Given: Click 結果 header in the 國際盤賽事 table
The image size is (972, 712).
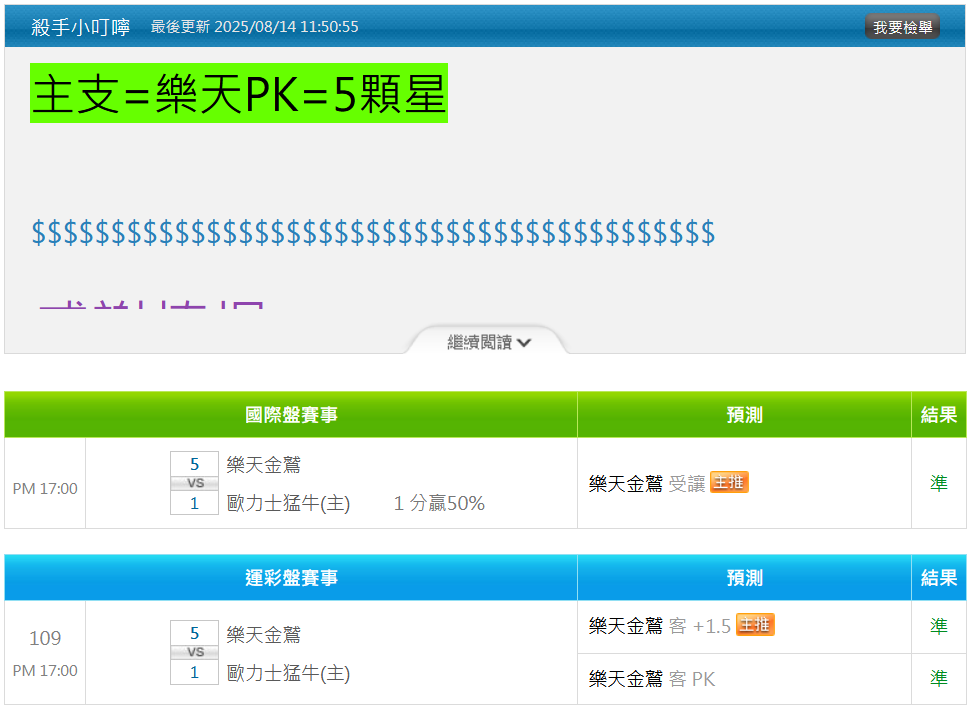Looking at the screenshot, I should tap(939, 415).
